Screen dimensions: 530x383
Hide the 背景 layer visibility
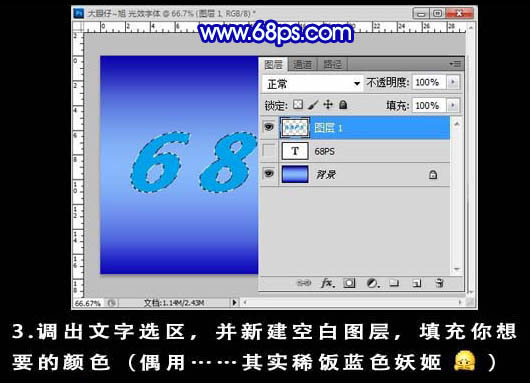[269, 173]
